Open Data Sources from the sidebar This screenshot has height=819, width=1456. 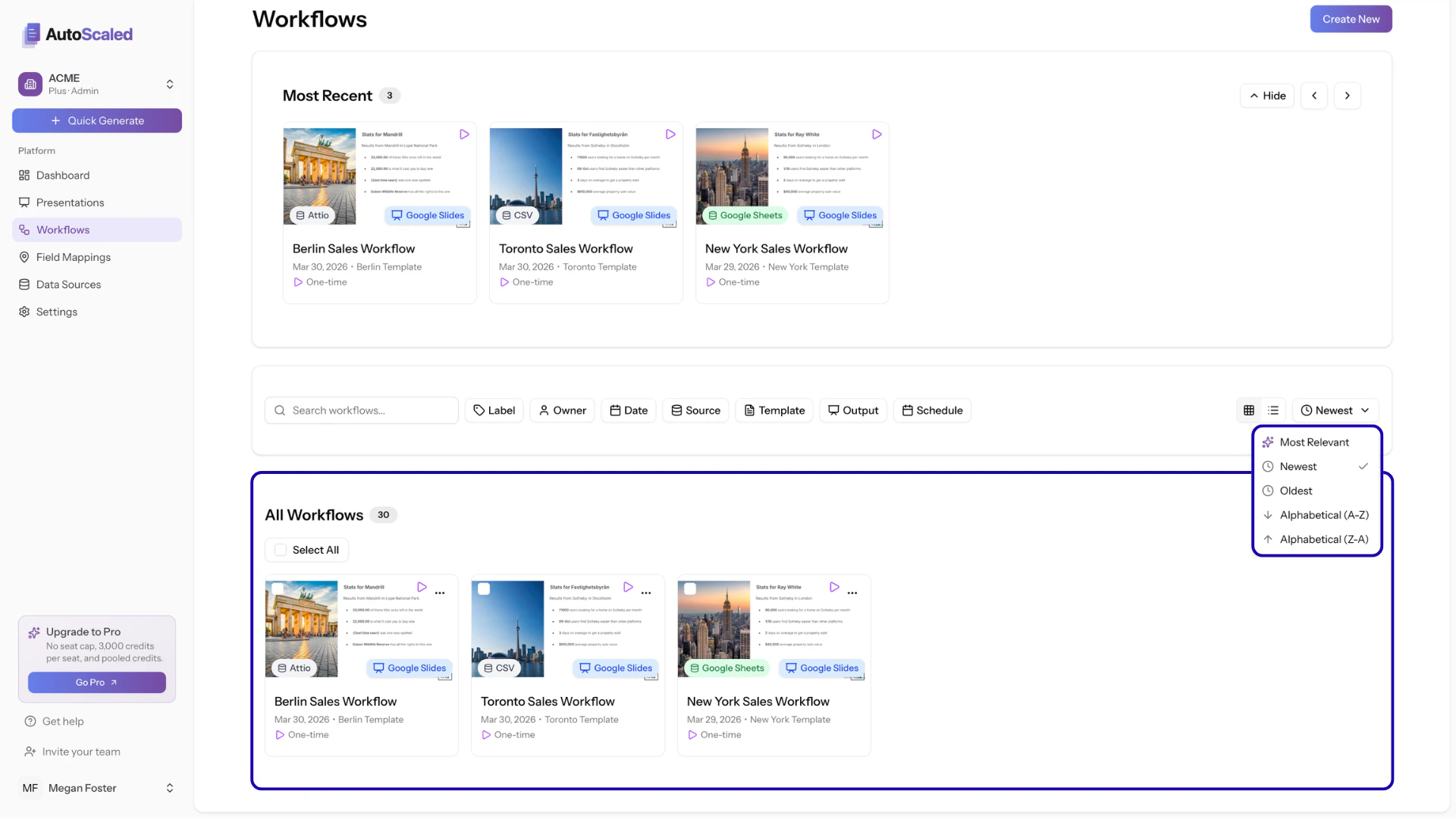68,284
